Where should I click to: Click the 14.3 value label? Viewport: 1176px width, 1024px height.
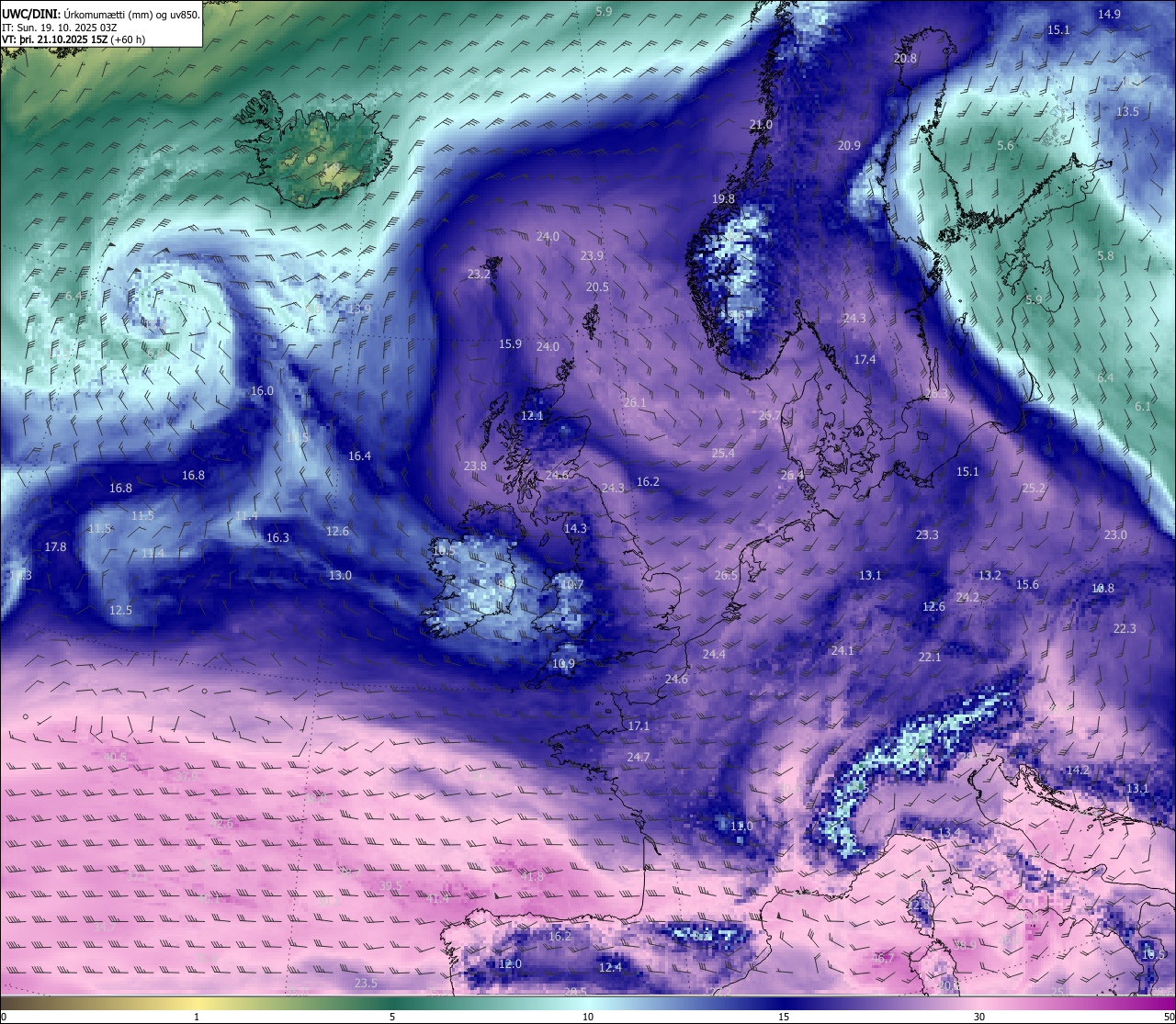coord(575,528)
